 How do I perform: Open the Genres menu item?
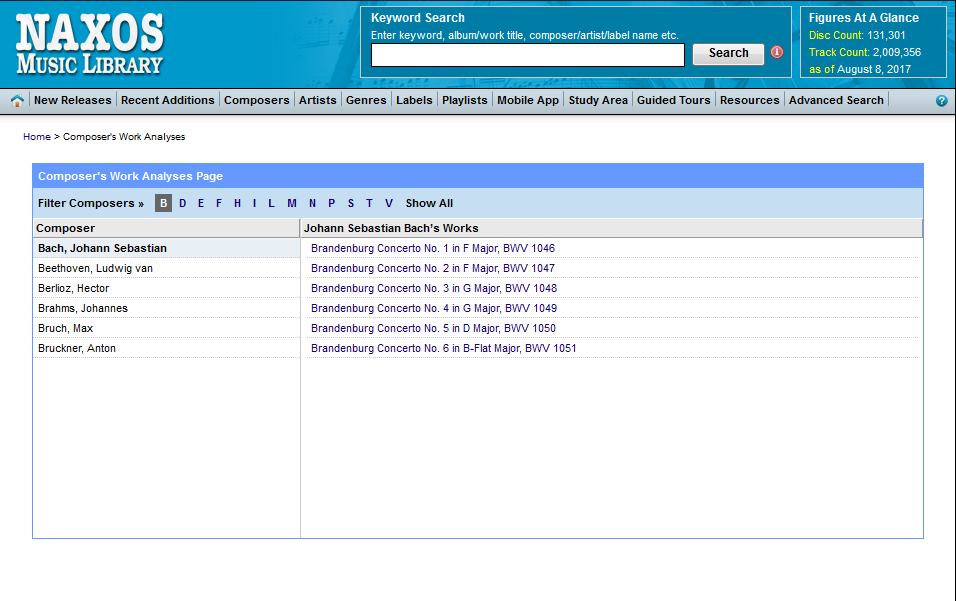(366, 100)
